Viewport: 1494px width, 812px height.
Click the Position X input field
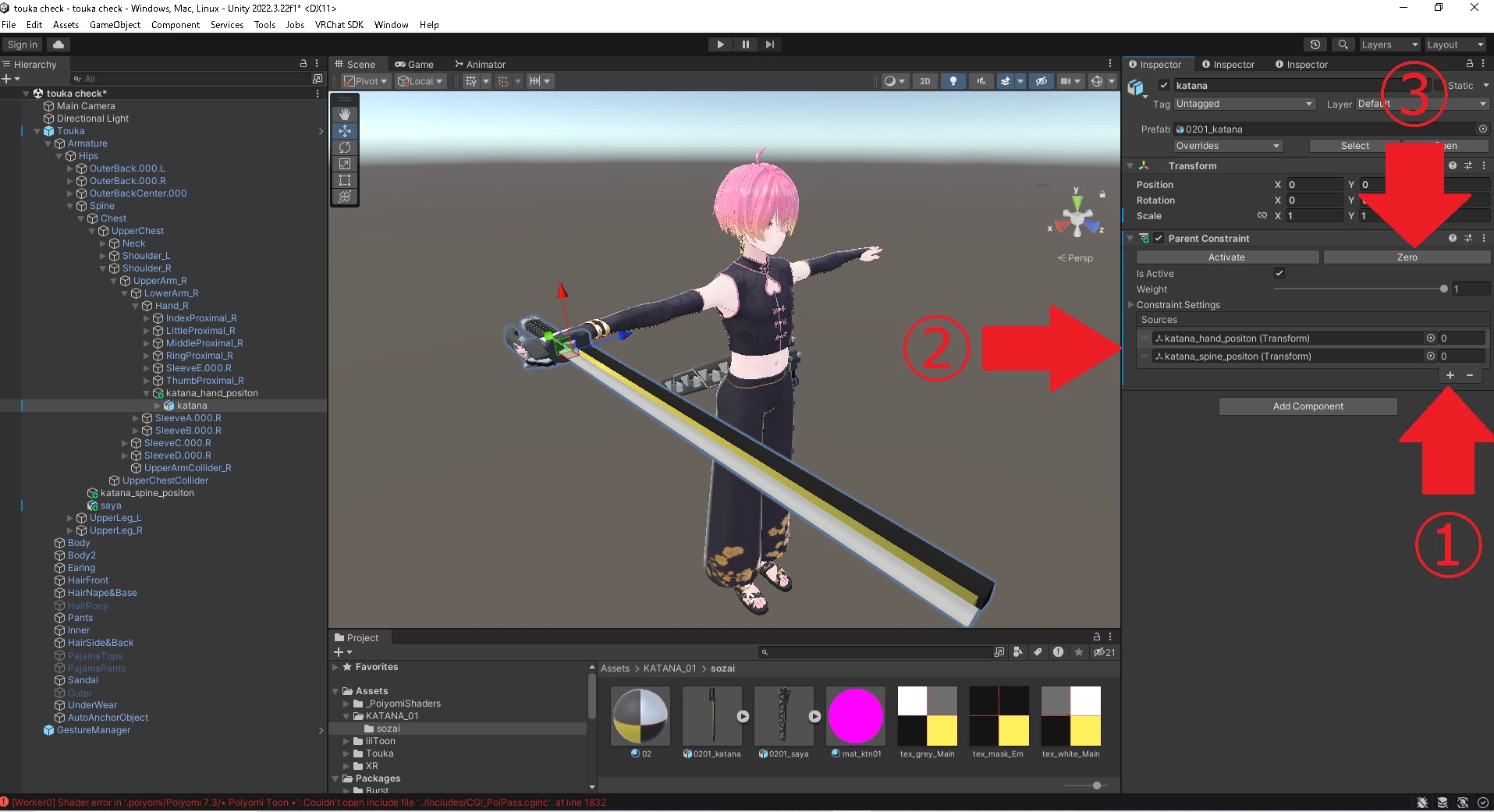(x=1315, y=185)
